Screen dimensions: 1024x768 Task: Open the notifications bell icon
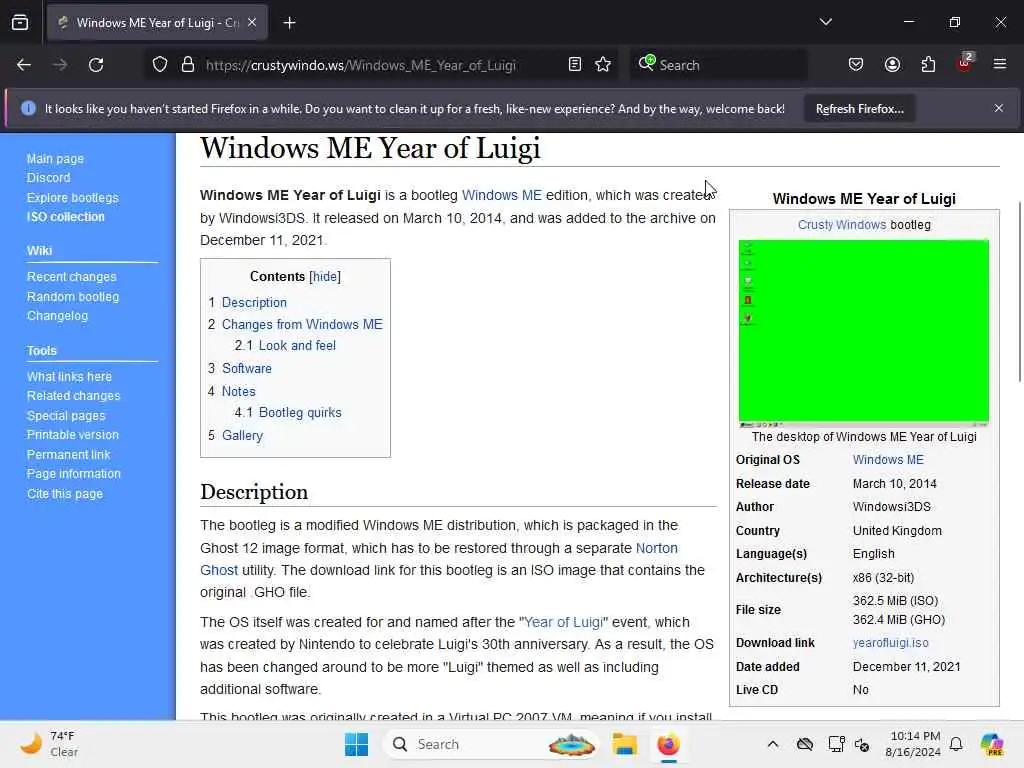(x=956, y=744)
